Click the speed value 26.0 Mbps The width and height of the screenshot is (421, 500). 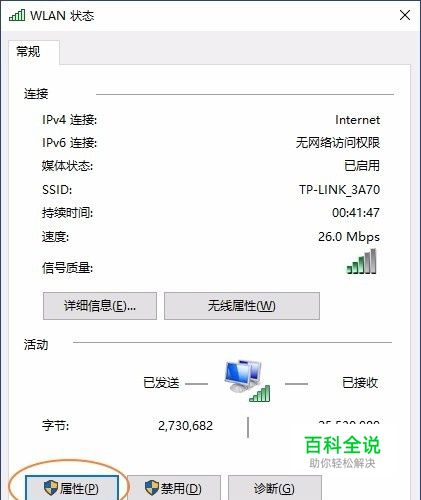click(349, 237)
